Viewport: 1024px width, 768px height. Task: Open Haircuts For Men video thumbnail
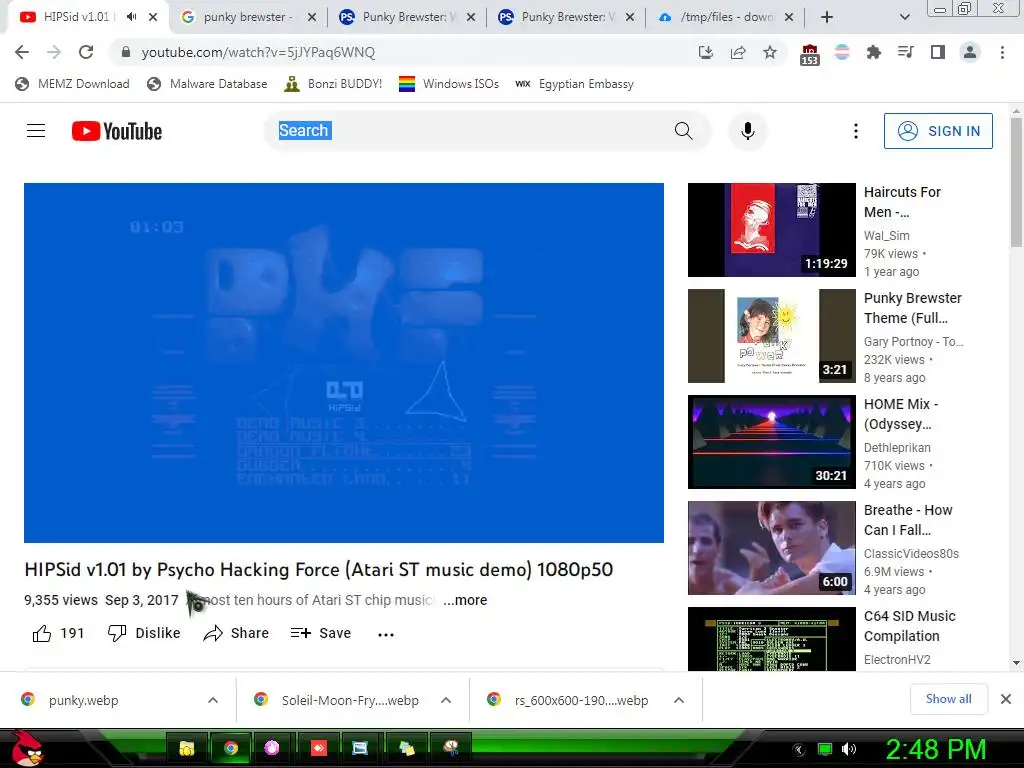771,230
